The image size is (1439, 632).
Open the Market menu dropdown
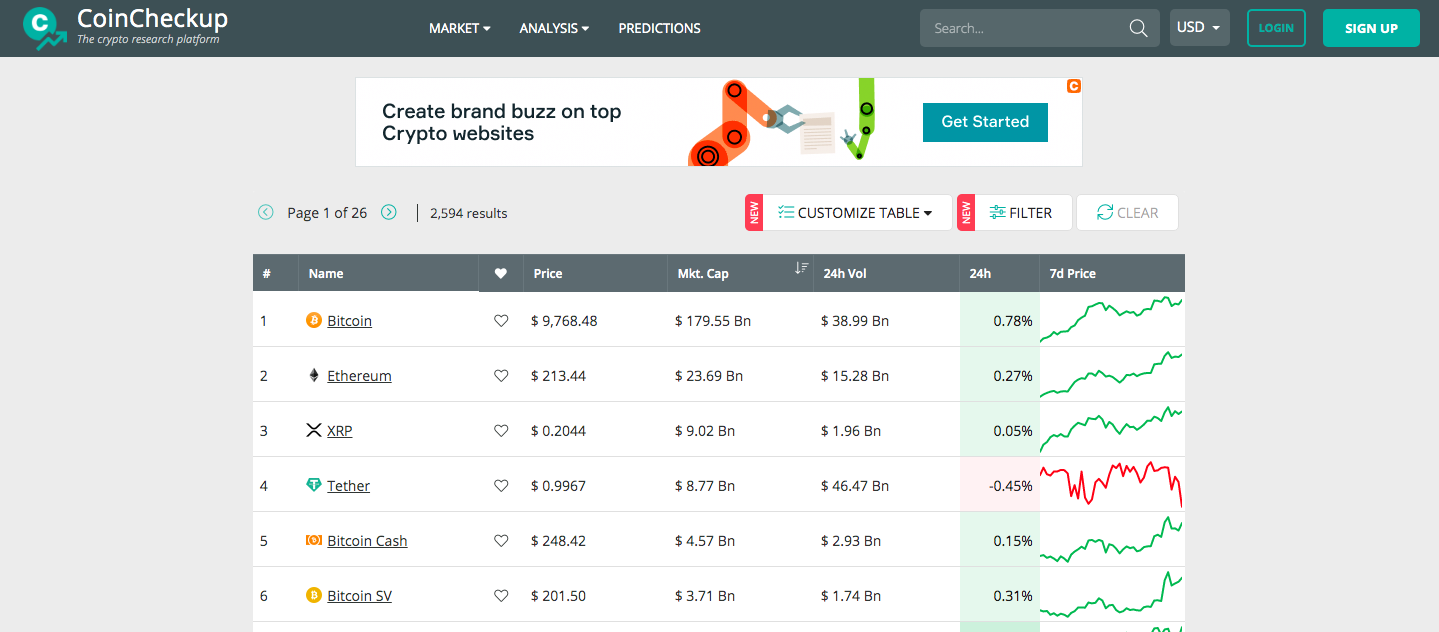pos(459,28)
